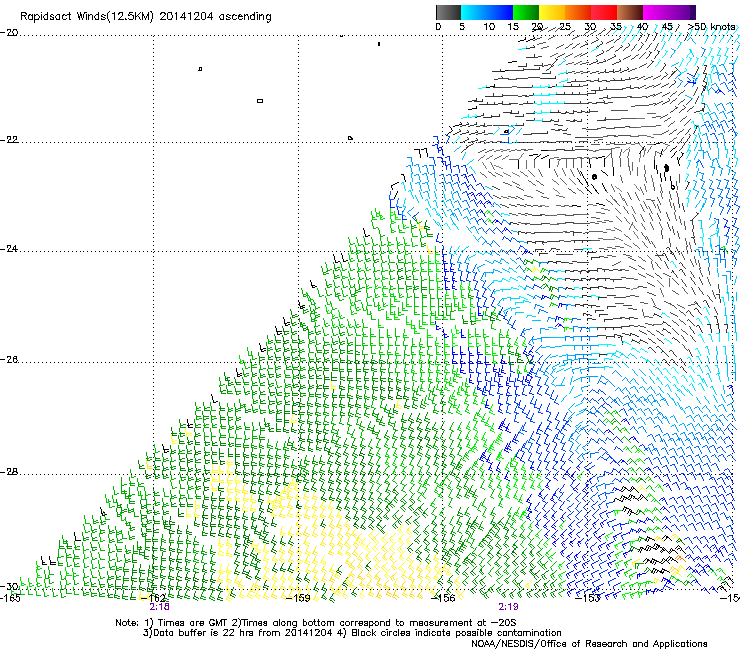Screen dimensions: 740x650
Task: Click the '-26' latitude axis label
Action: (x=9, y=360)
